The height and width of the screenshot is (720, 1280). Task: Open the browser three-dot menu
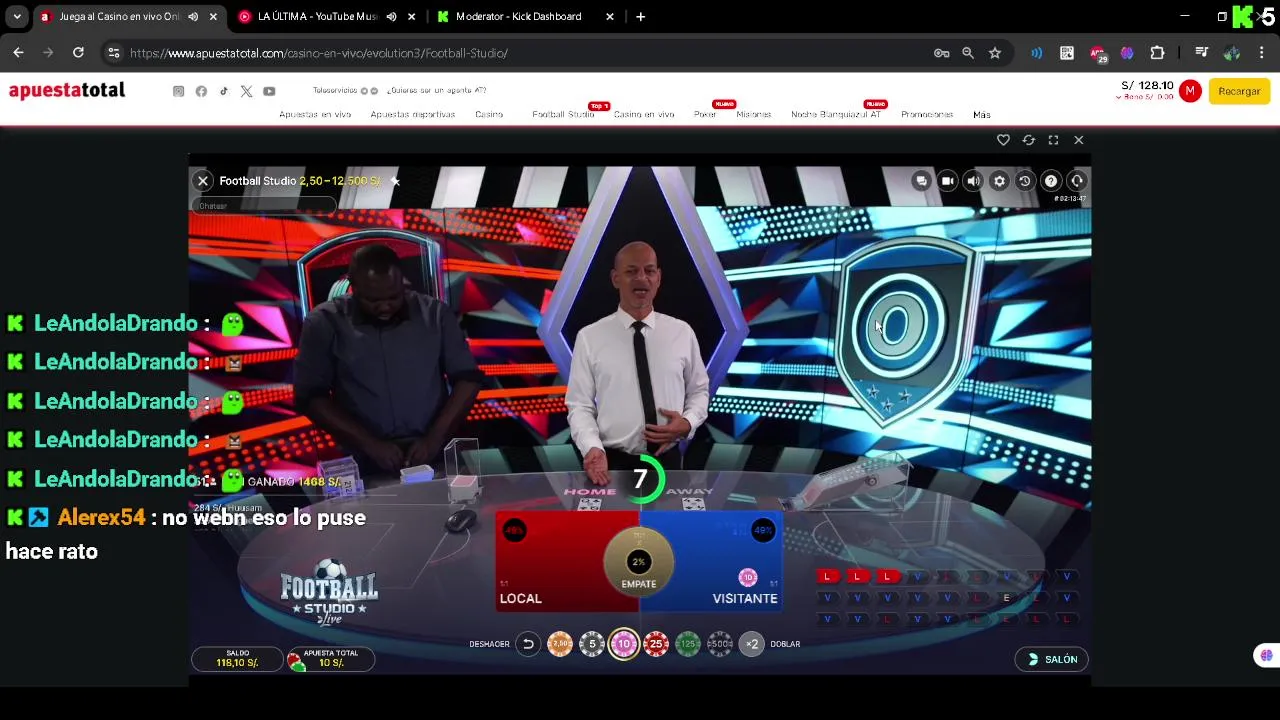(x=1261, y=53)
